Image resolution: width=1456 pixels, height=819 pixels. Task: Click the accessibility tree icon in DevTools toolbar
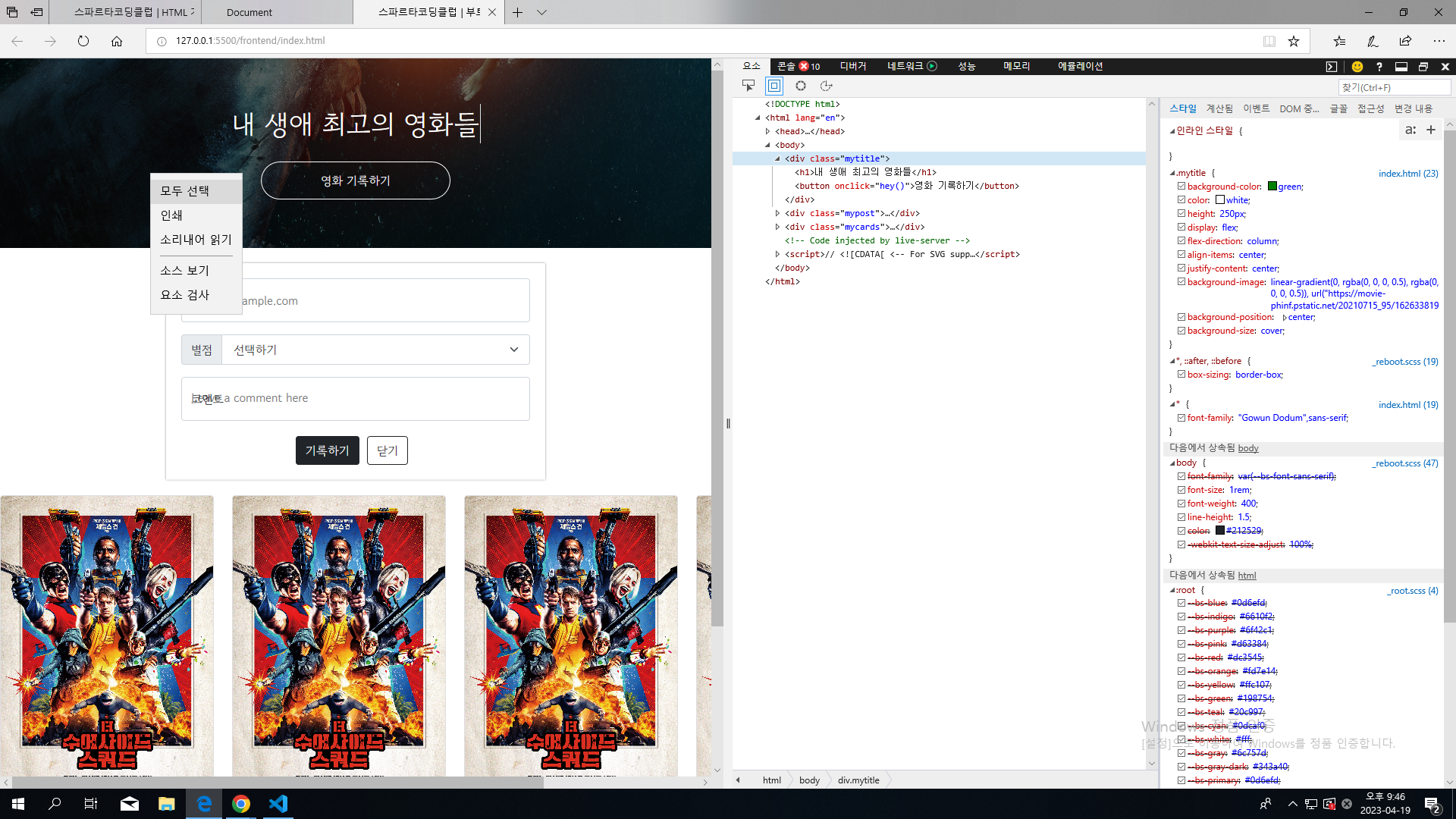coord(827,86)
